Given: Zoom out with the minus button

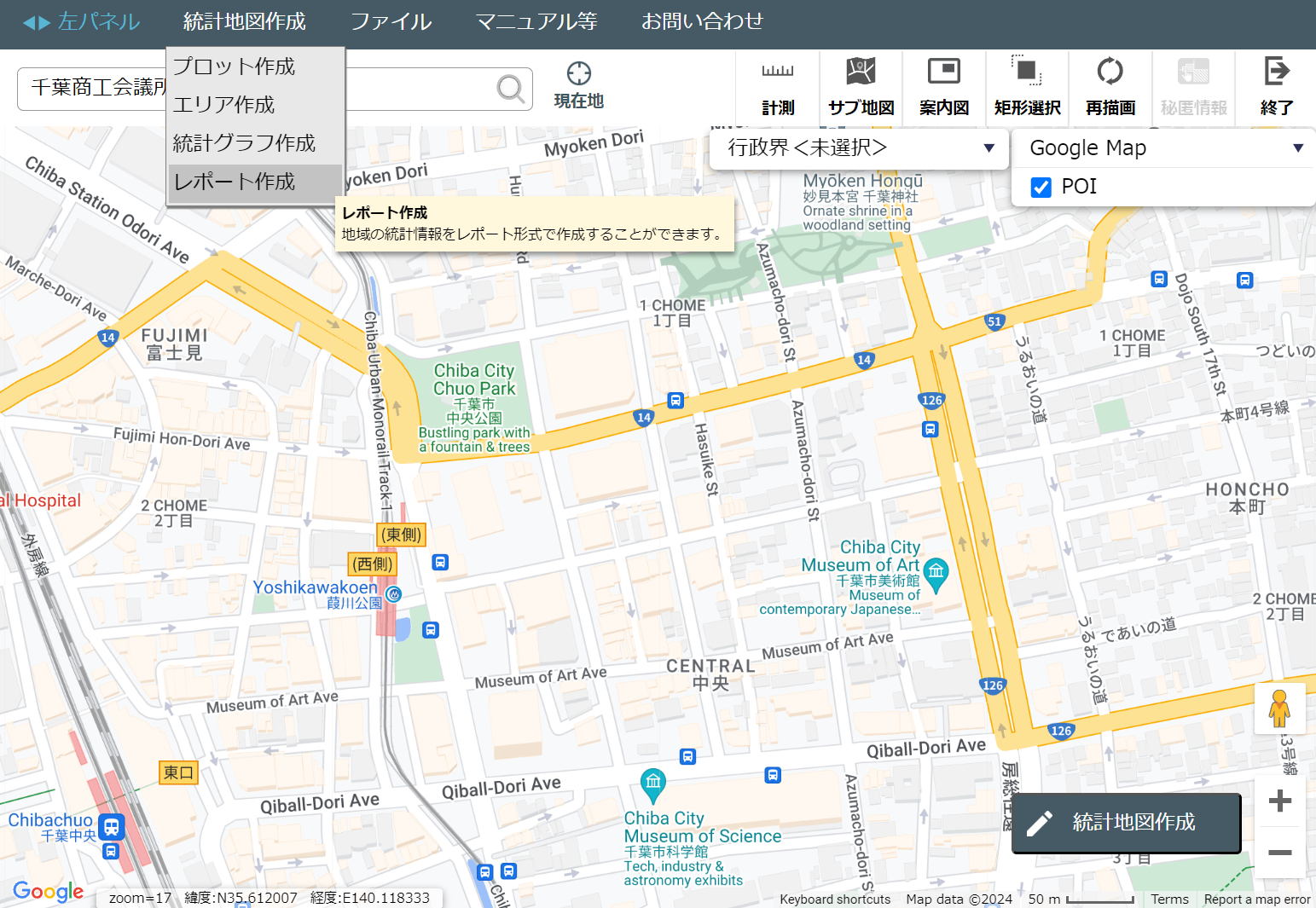Looking at the screenshot, I should [1279, 853].
